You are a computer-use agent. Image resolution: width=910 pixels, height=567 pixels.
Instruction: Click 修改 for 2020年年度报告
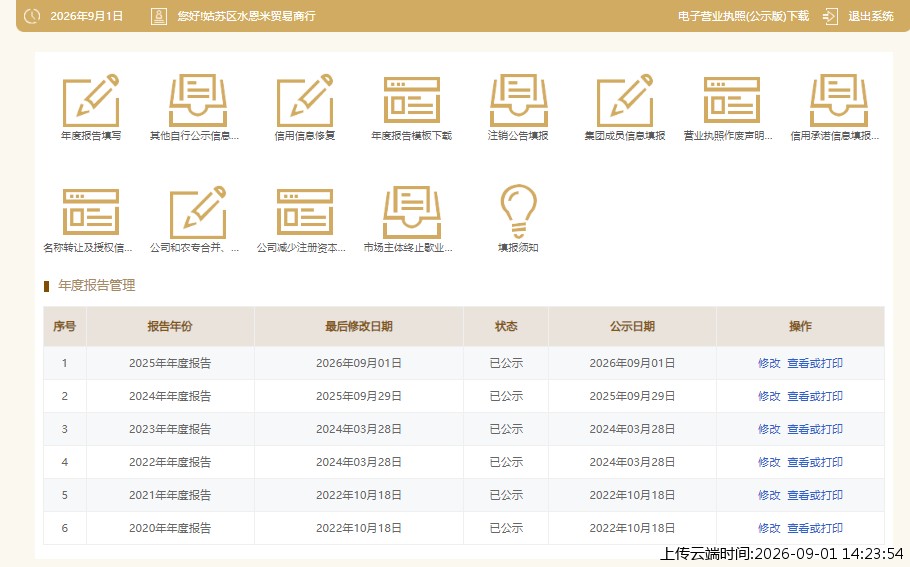(x=769, y=528)
